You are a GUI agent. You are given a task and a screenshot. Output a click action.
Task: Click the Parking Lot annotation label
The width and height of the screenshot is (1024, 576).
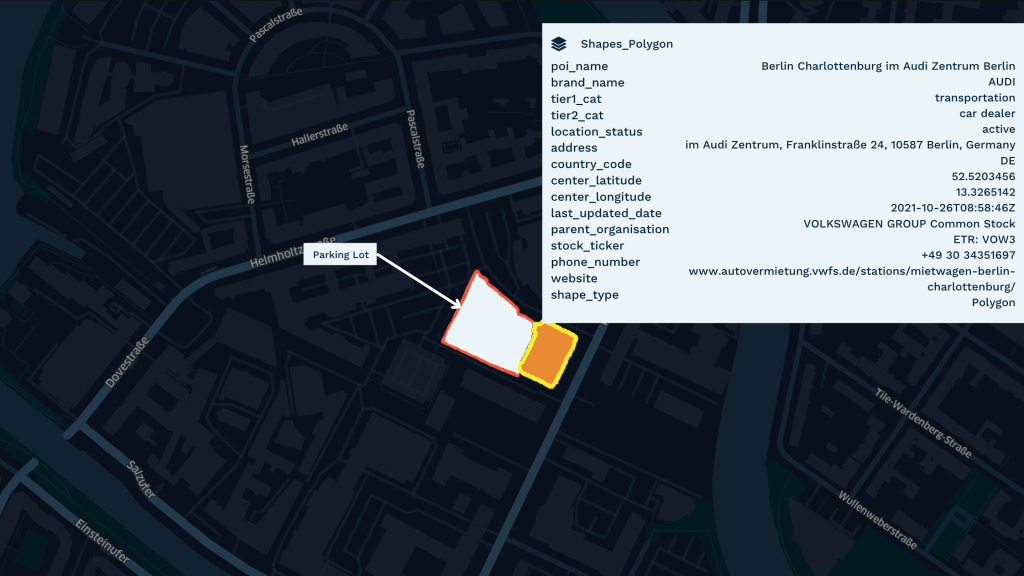click(340, 255)
